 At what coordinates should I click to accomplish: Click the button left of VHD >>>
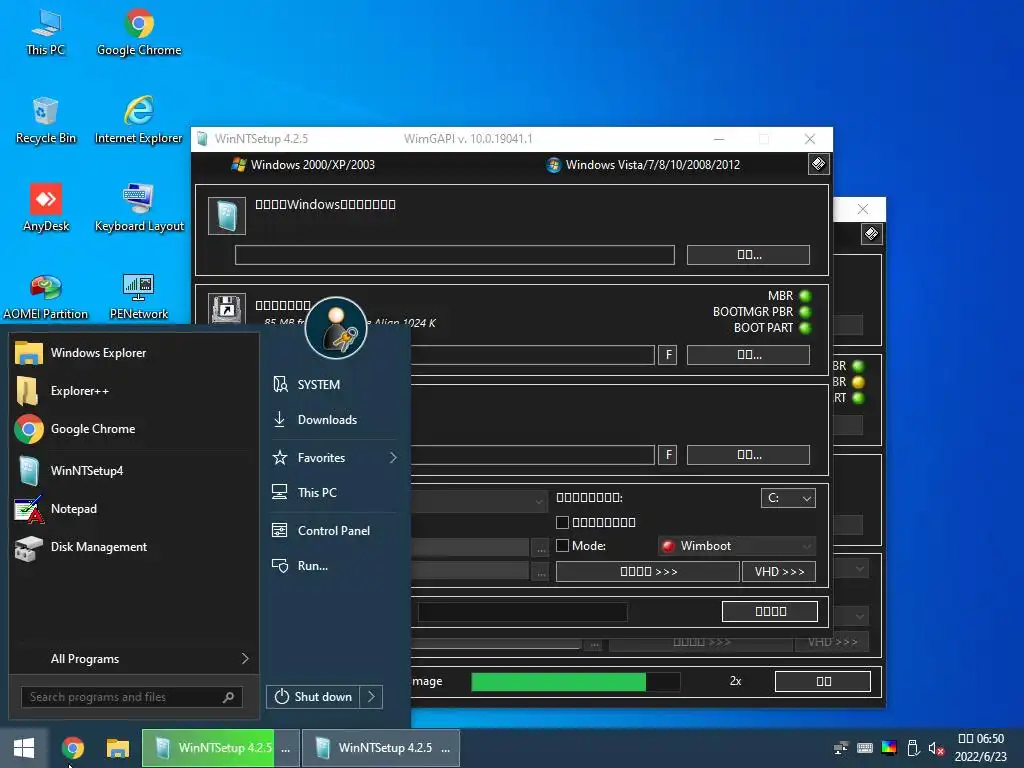point(648,571)
